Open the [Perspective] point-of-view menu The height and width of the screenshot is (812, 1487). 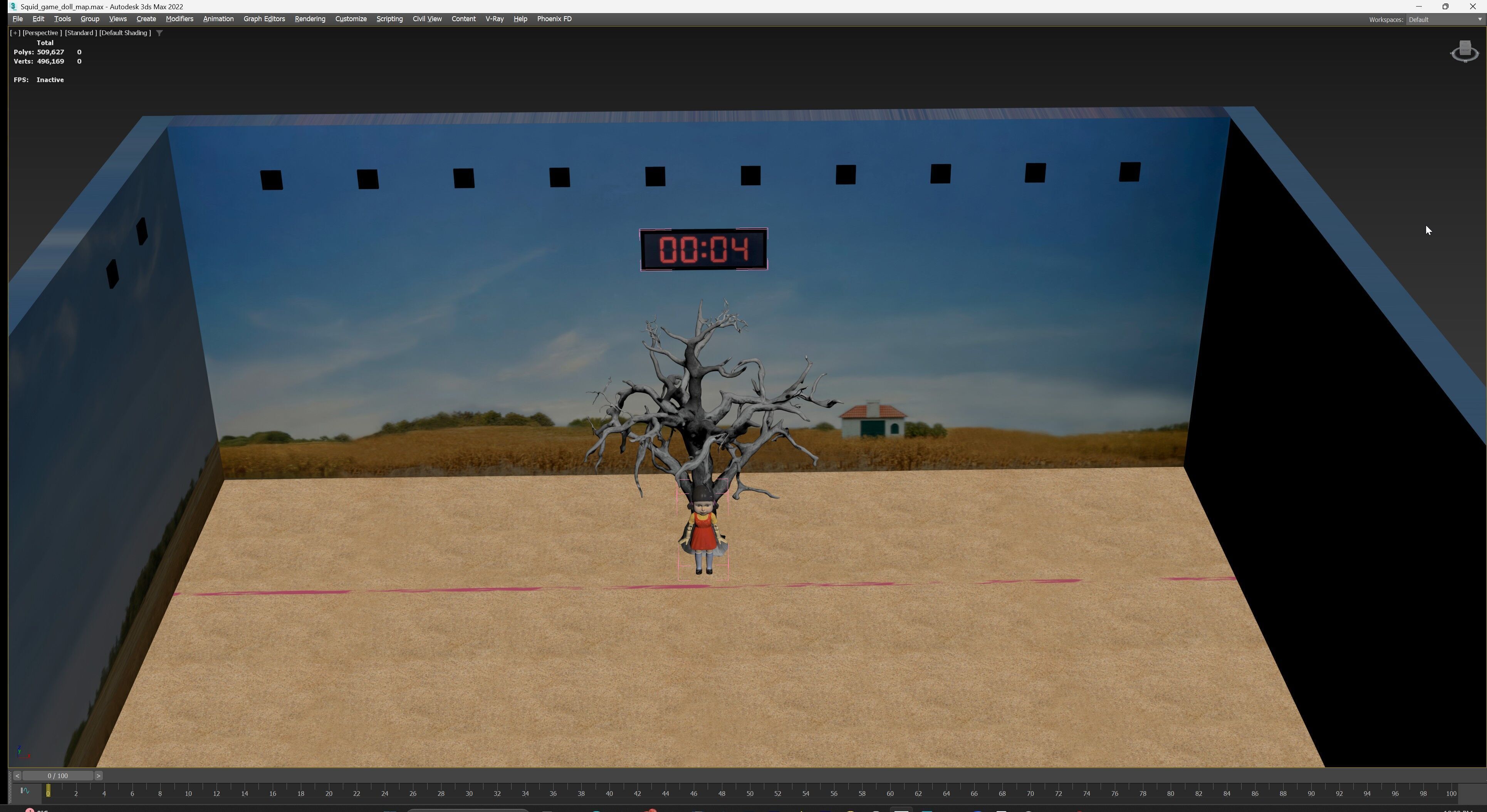click(42, 33)
